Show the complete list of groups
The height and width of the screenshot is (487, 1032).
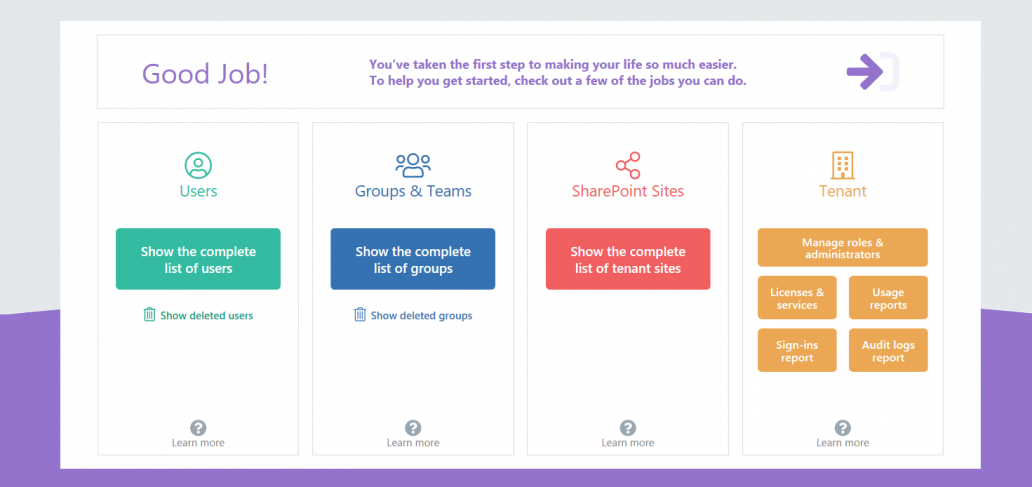tap(413, 259)
